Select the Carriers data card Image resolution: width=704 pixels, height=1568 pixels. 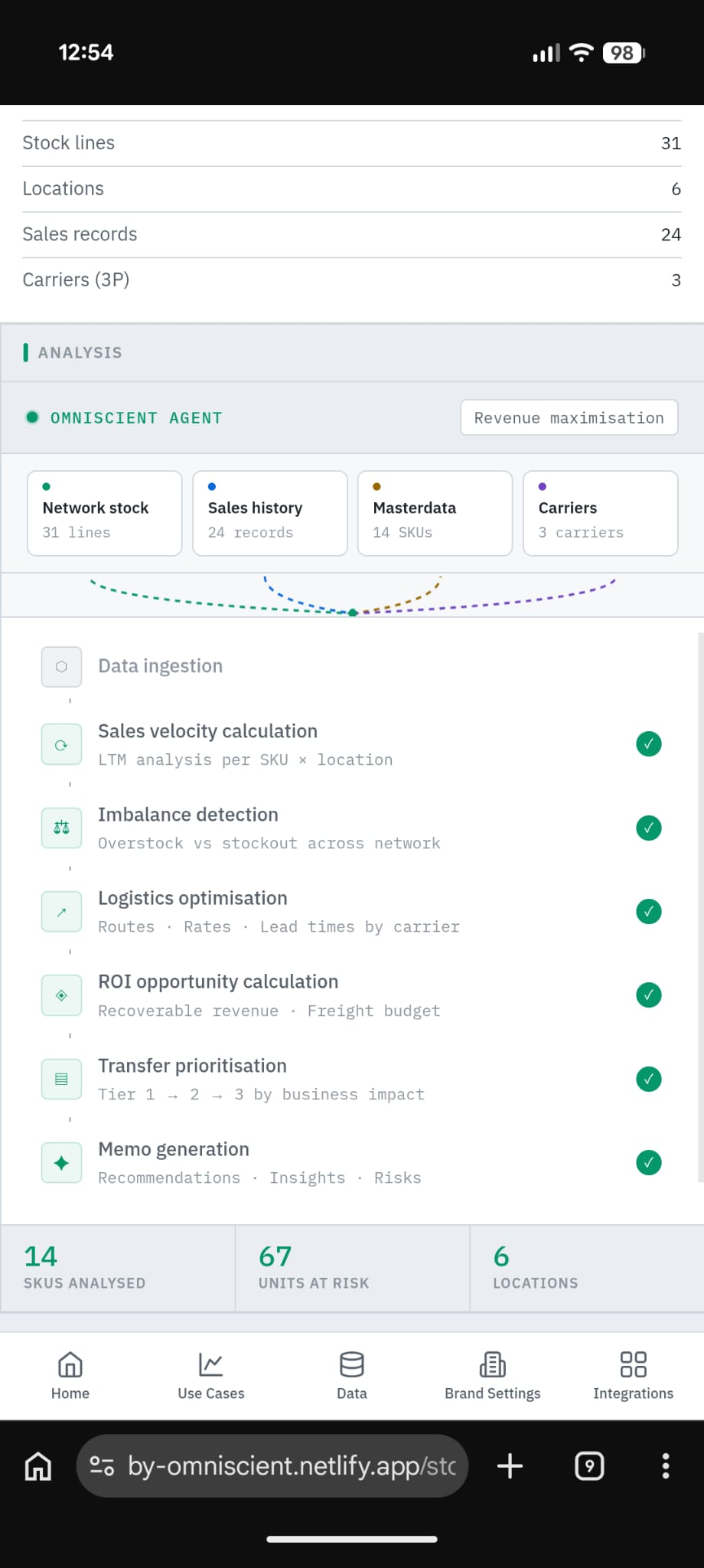600,513
